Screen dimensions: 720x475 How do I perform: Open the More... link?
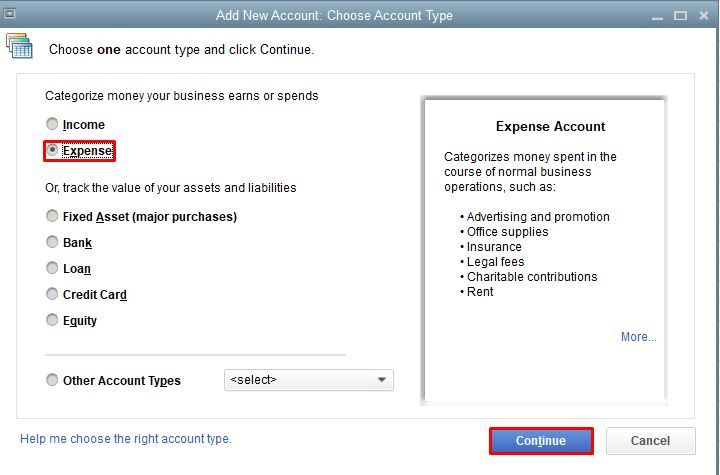coord(638,337)
